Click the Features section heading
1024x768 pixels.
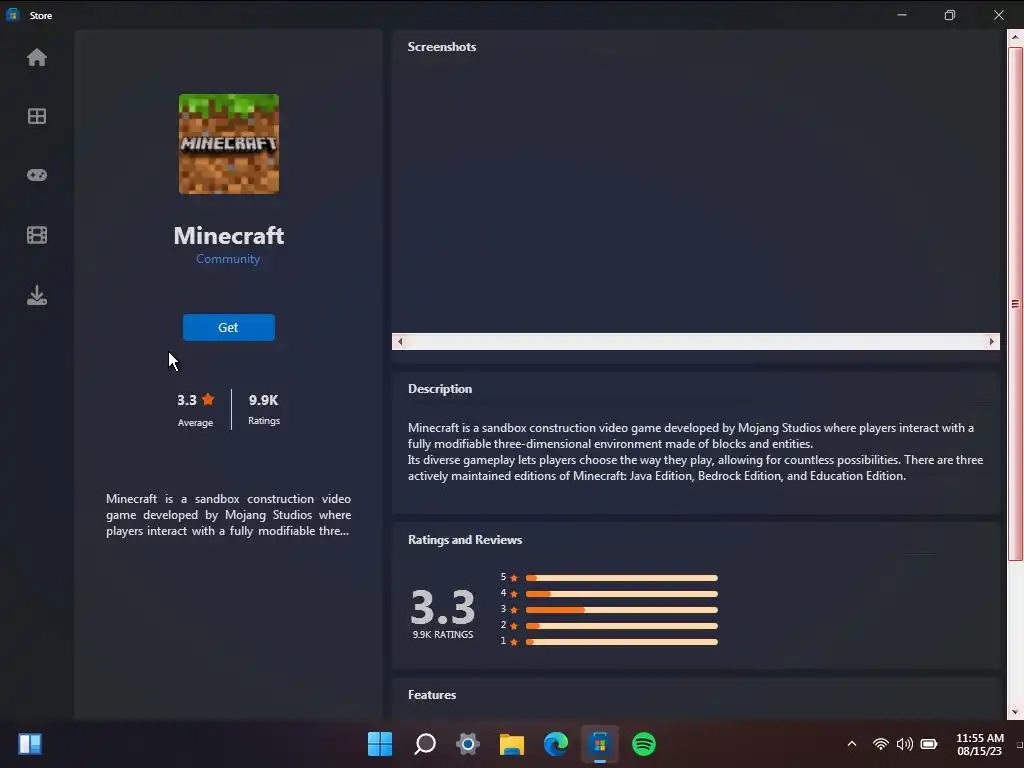[432, 695]
